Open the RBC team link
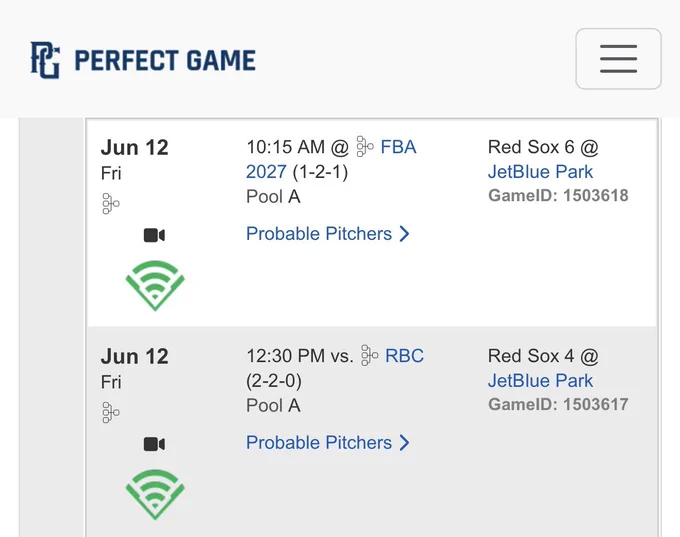Image resolution: width=680 pixels, height=537 pixels. coord(404,356)
